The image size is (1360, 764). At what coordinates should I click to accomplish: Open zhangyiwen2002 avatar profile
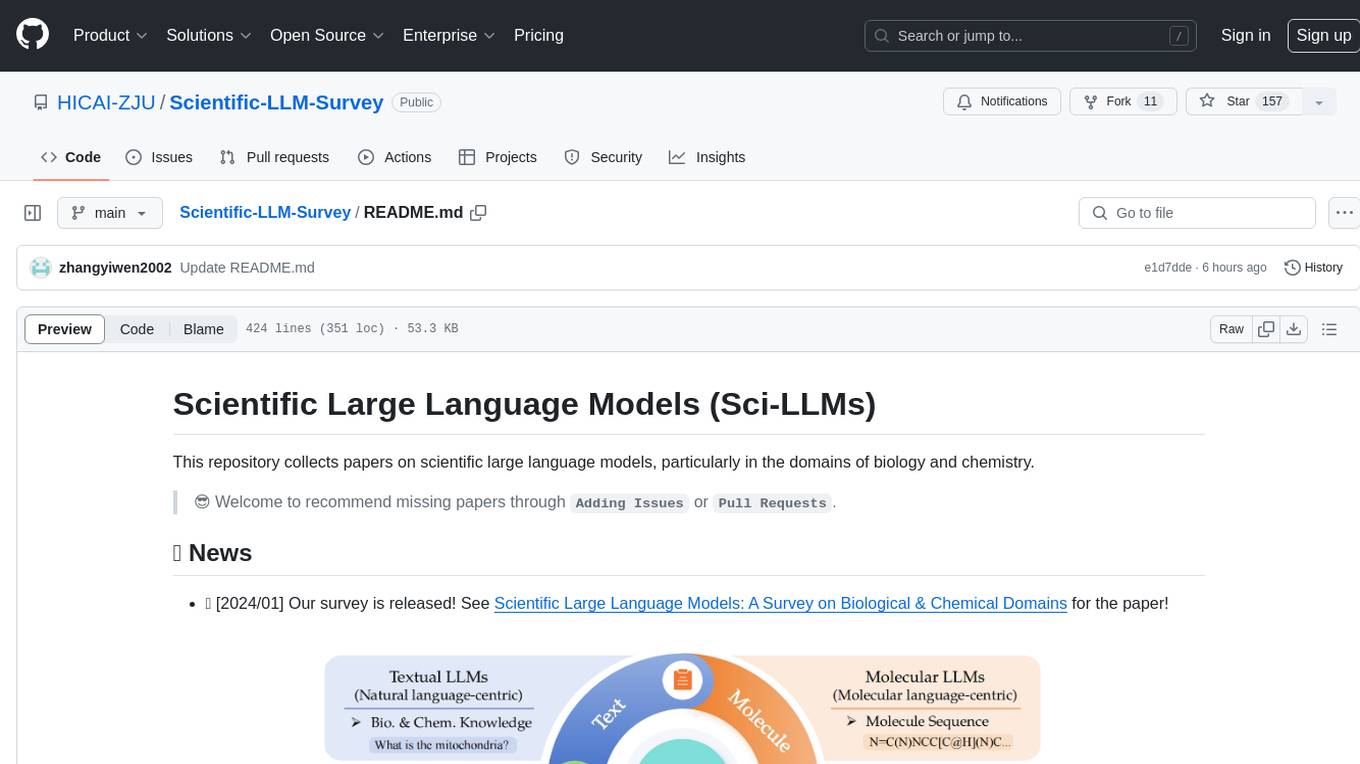(x=40, y=268)
